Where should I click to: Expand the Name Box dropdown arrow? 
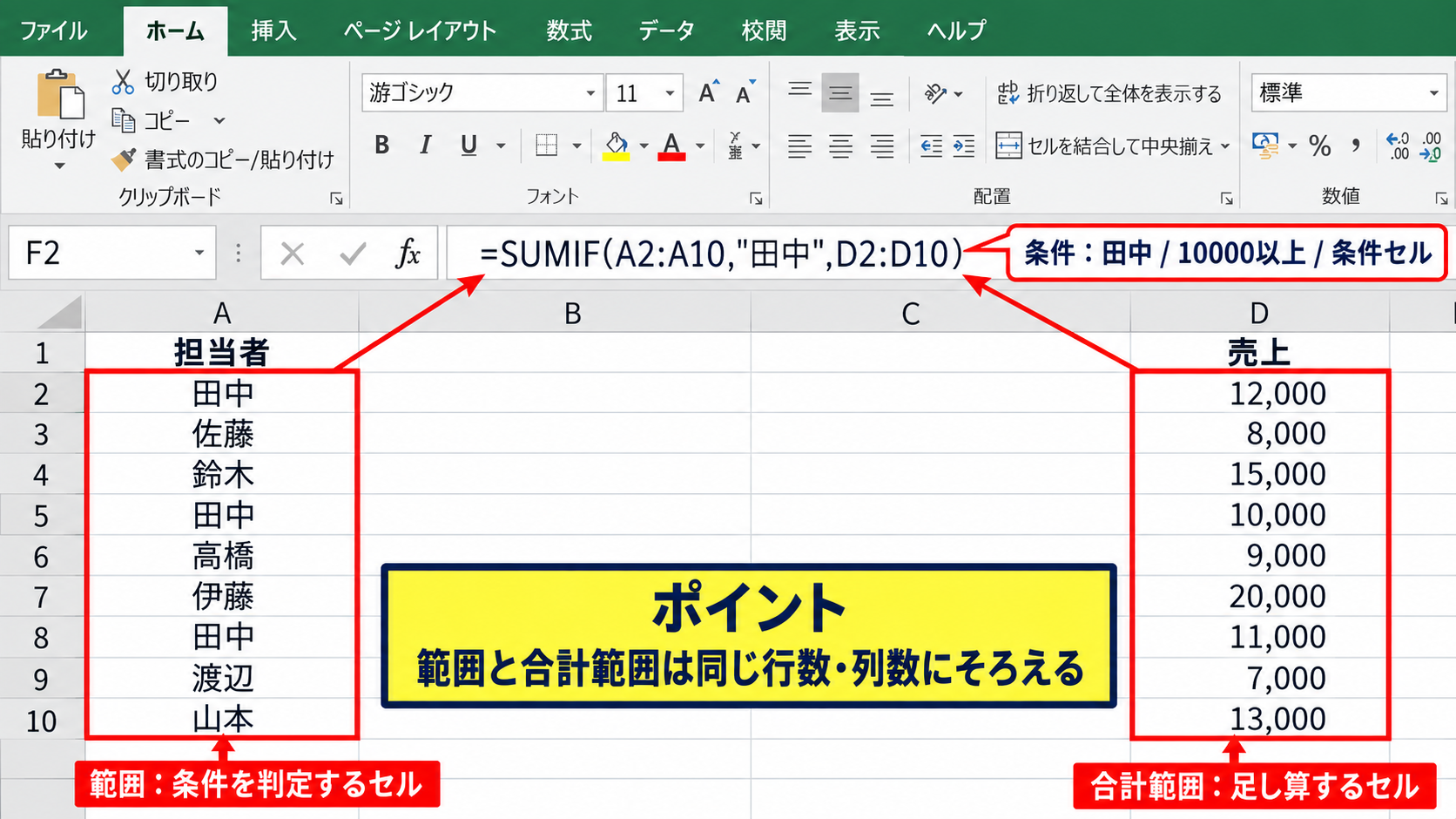point(199,253)
